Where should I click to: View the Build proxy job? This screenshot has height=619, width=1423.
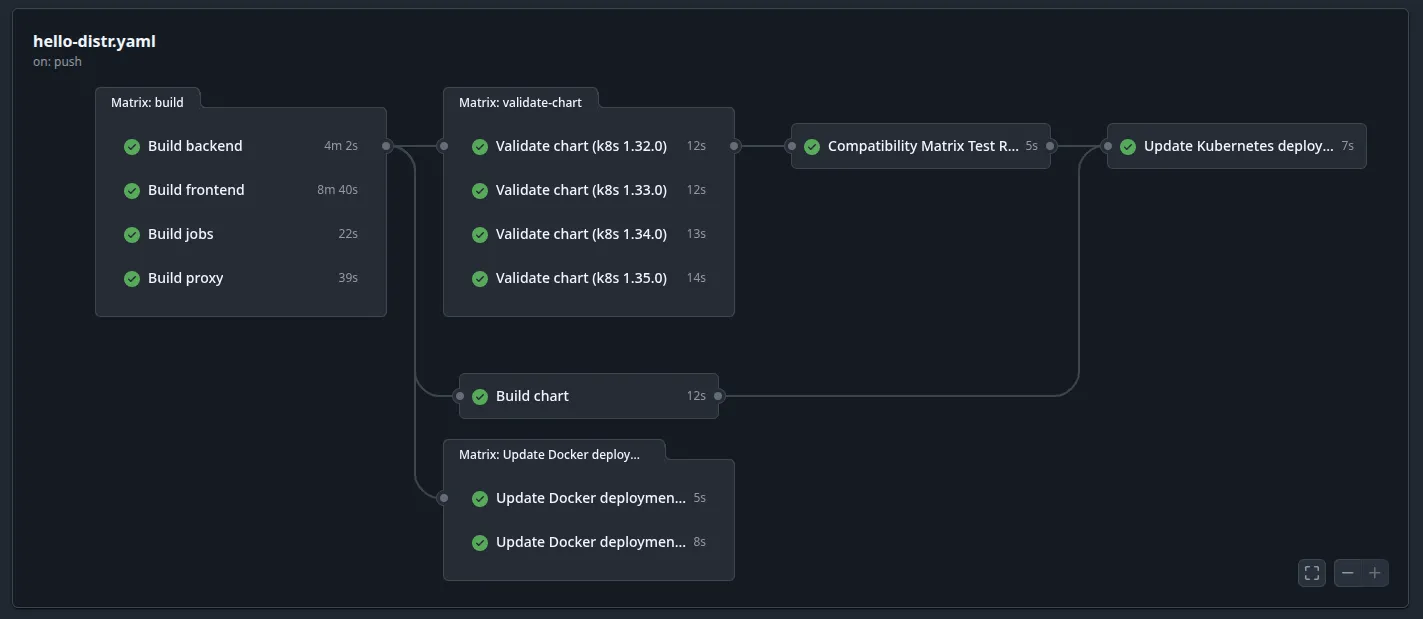tap(187, 278)
